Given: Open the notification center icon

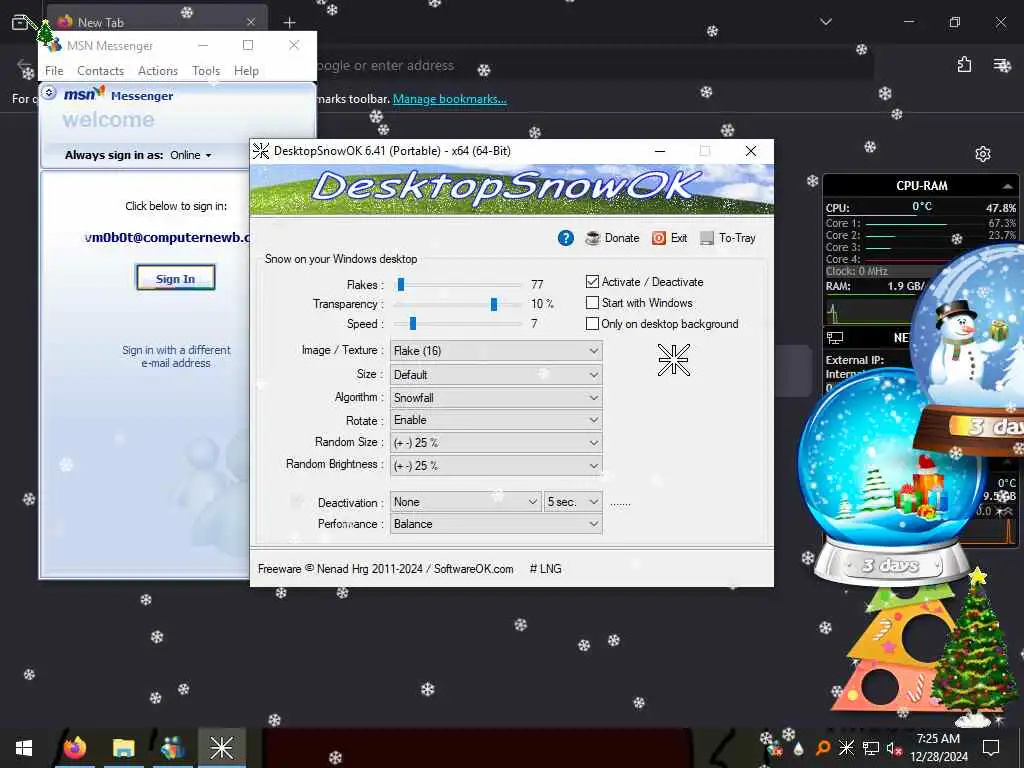Looking at the screenshot, I should click(x=991, y=748).
